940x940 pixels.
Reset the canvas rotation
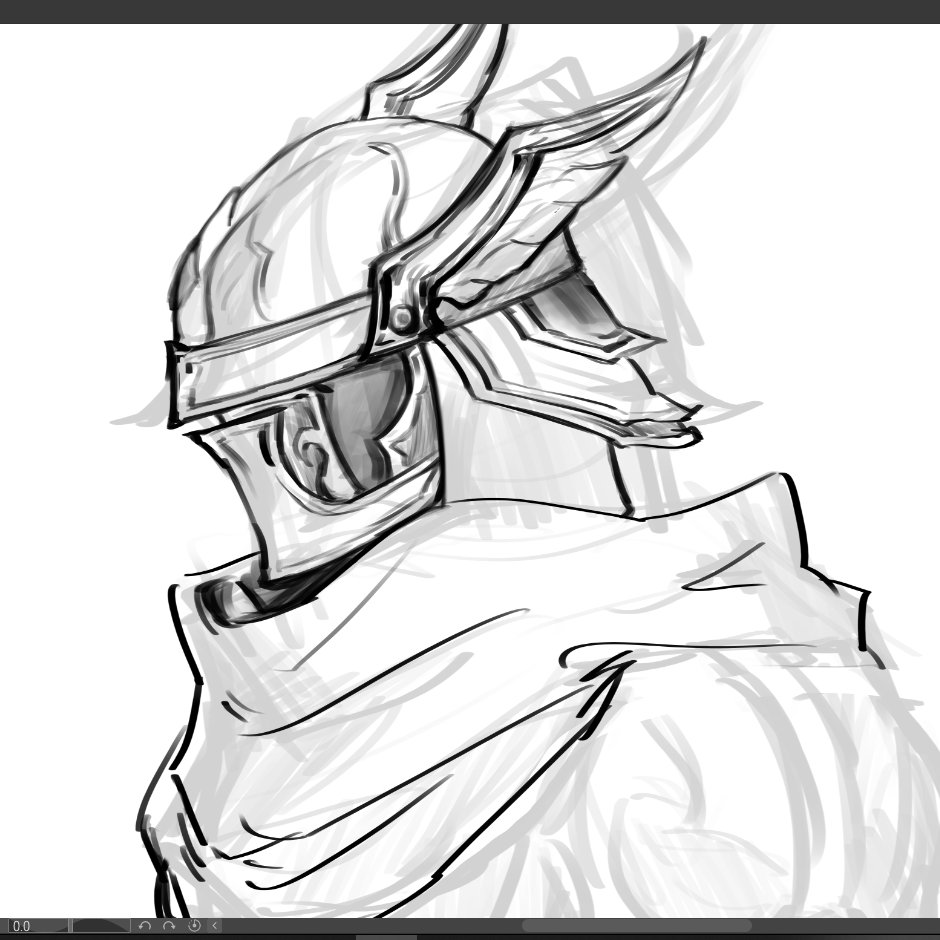coord(194,926)
